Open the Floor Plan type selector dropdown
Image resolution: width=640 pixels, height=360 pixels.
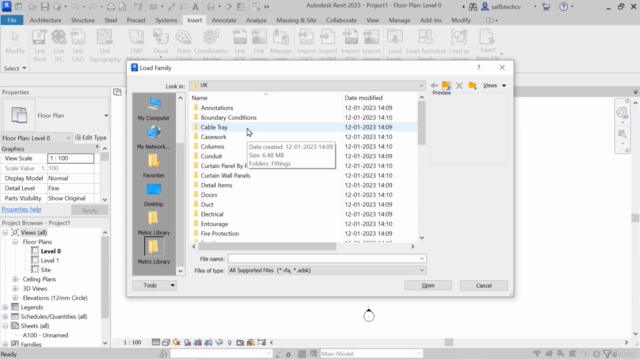[x=106, y=116]
